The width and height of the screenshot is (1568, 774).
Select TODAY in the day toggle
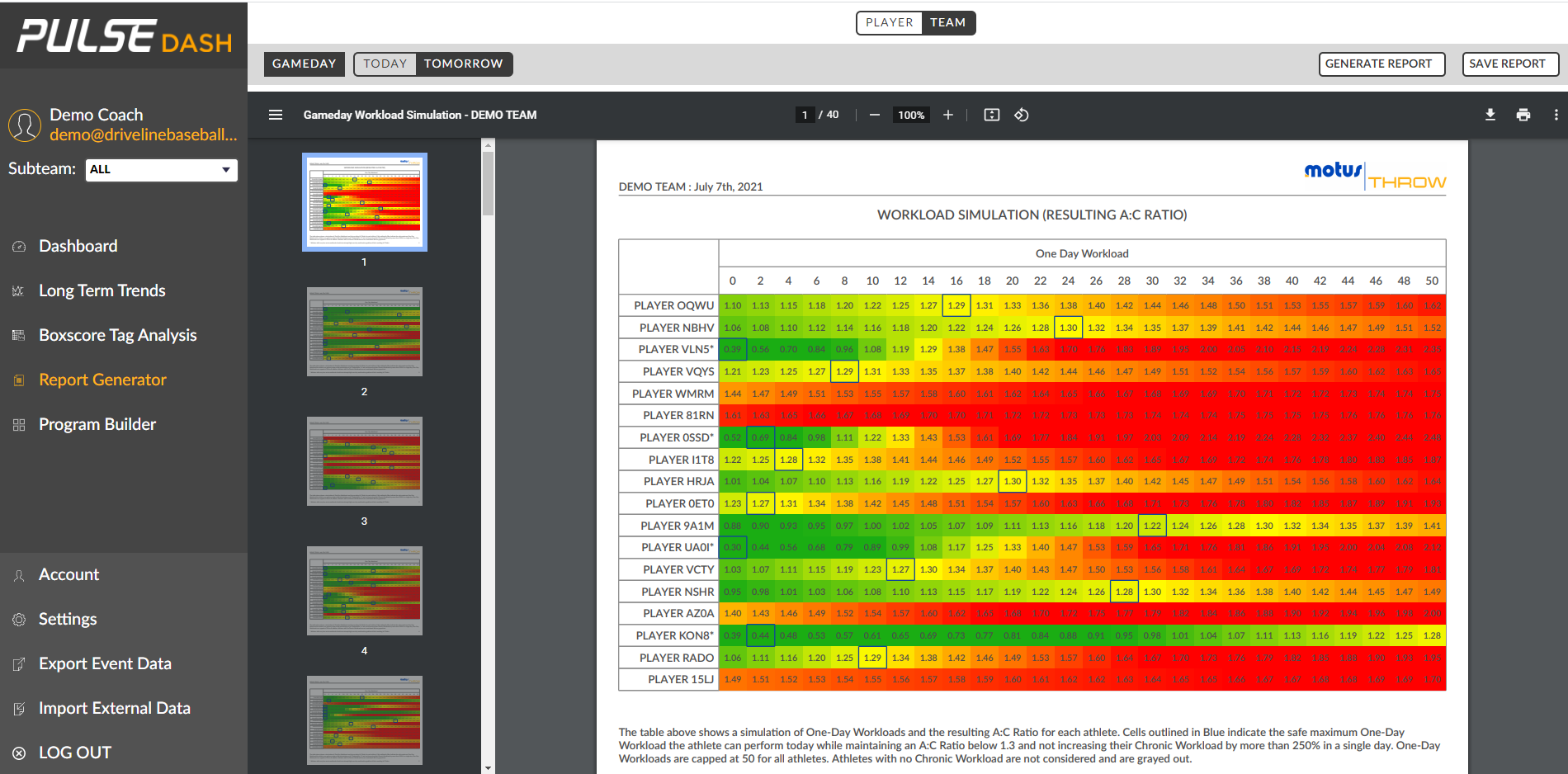(385, 64)
